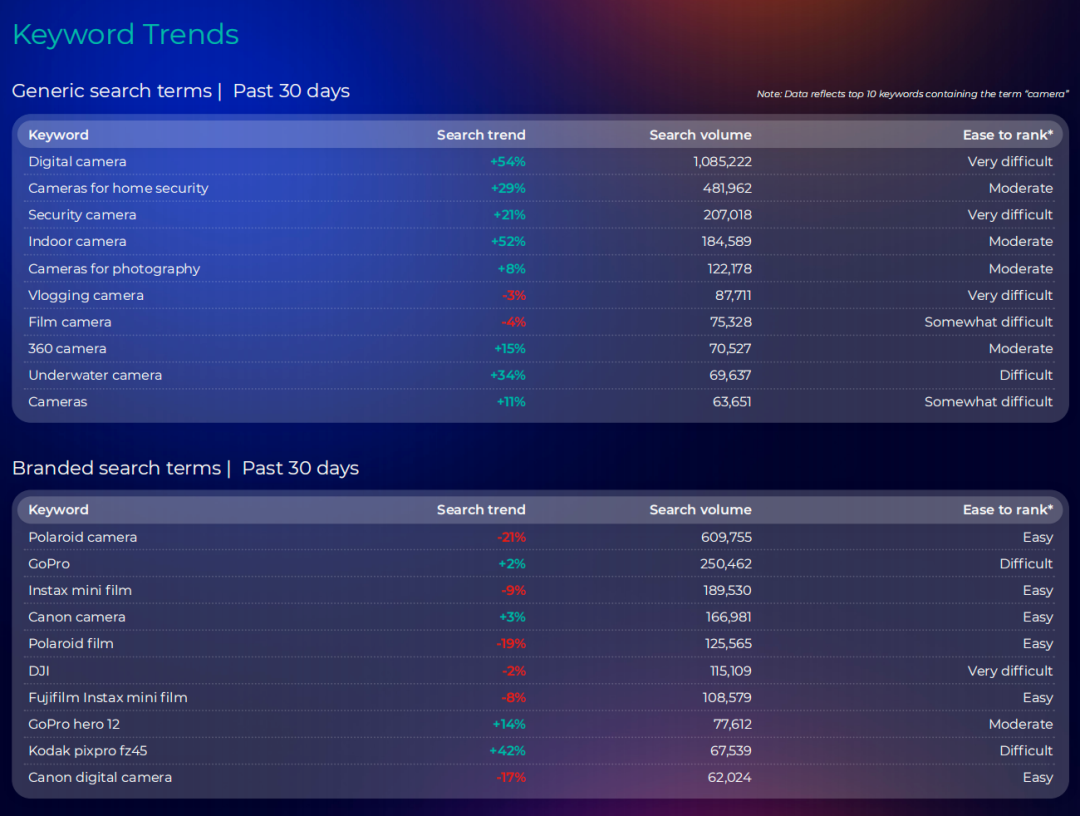Select 'Fujifilm Instax mini film' keyword
Image resolution: width=1080 pixels, height=816 pixels.
click(x=107, y=698)
